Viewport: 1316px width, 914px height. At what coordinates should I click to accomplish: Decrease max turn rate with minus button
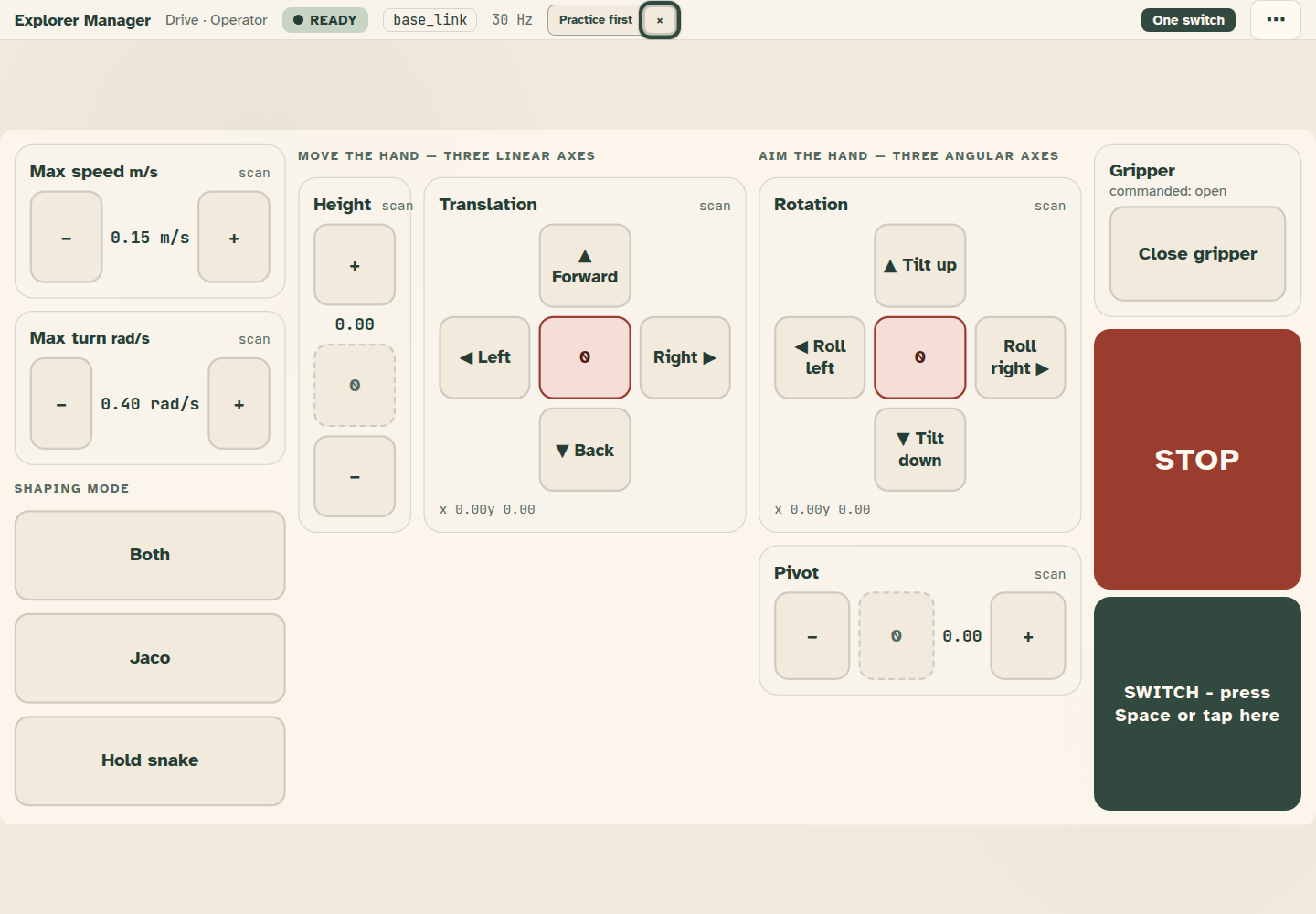click(x=61, y=403)
